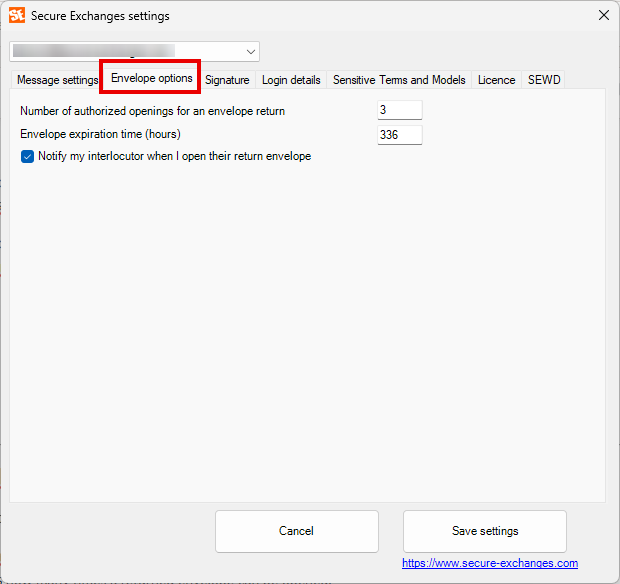
Task: Open the account selection dropdown
Action: (x=134, y=51)
